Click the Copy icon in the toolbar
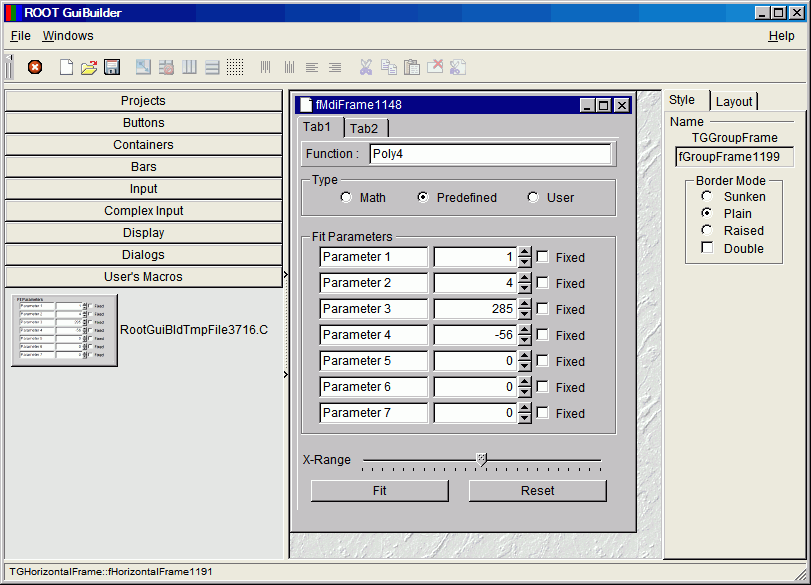The width and height of the screenshot is (811, 585). [x=389, y=67]
